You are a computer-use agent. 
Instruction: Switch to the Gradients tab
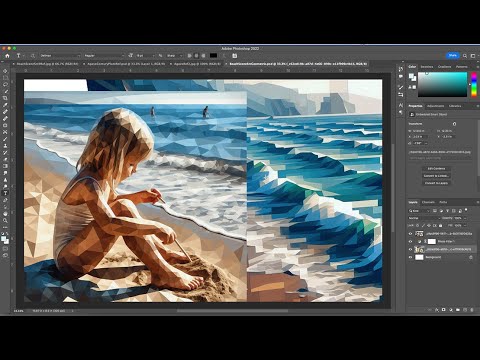tap(444, 67)
